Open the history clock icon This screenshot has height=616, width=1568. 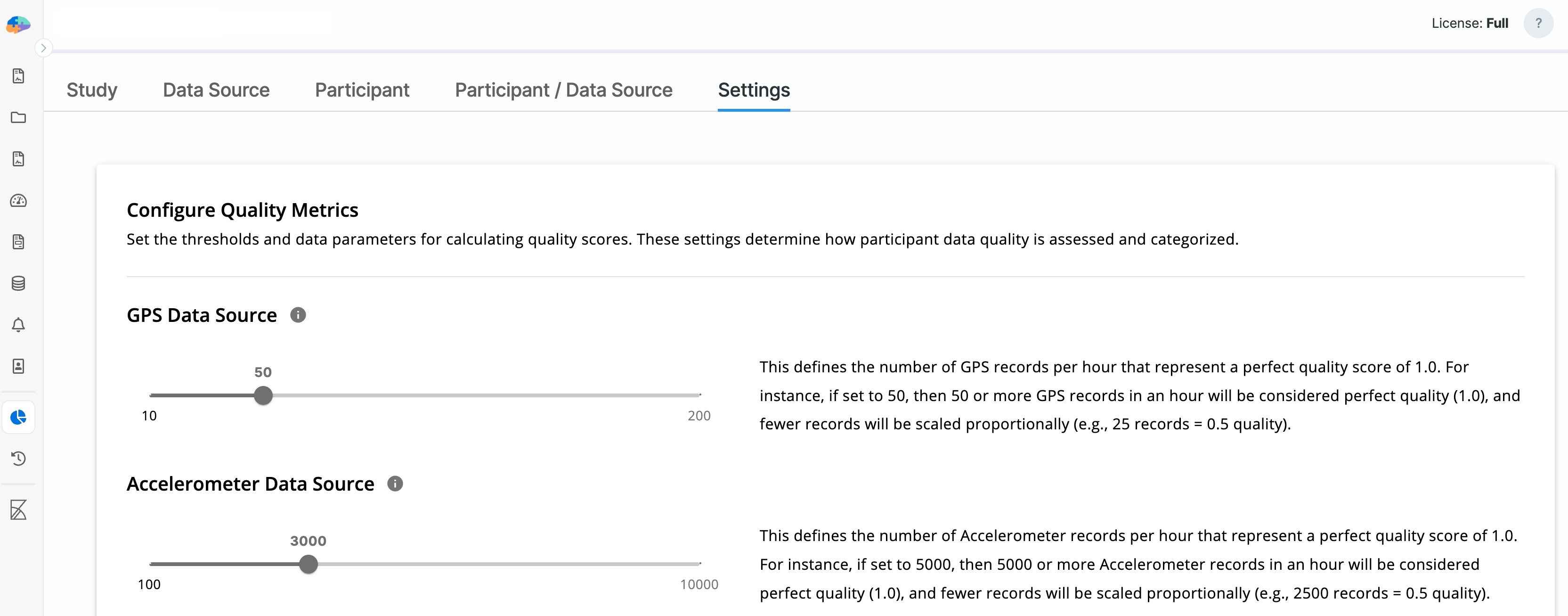(x=18, y=458)
